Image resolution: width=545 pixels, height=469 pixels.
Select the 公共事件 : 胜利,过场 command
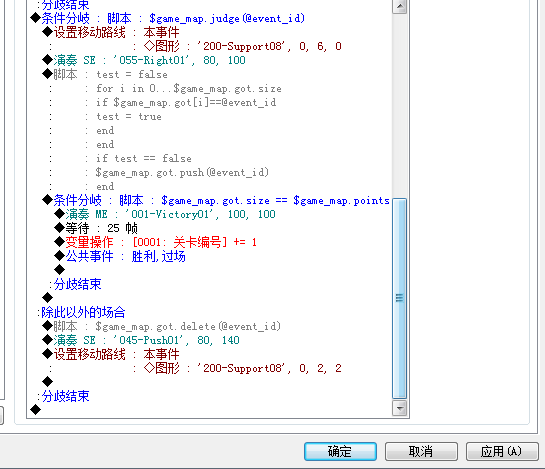click(120, 256)
